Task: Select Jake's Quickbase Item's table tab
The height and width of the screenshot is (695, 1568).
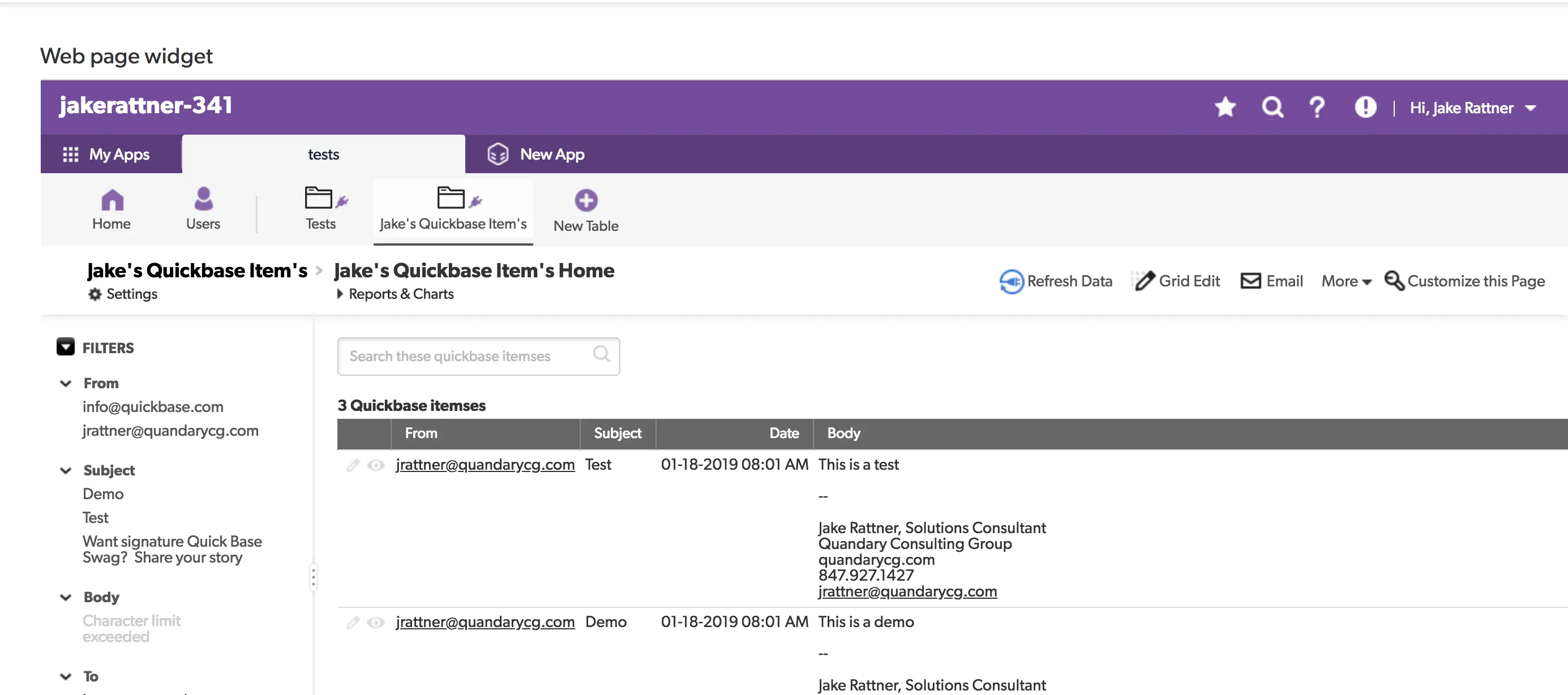Action: pyautogui.click(x=453, y=211)
